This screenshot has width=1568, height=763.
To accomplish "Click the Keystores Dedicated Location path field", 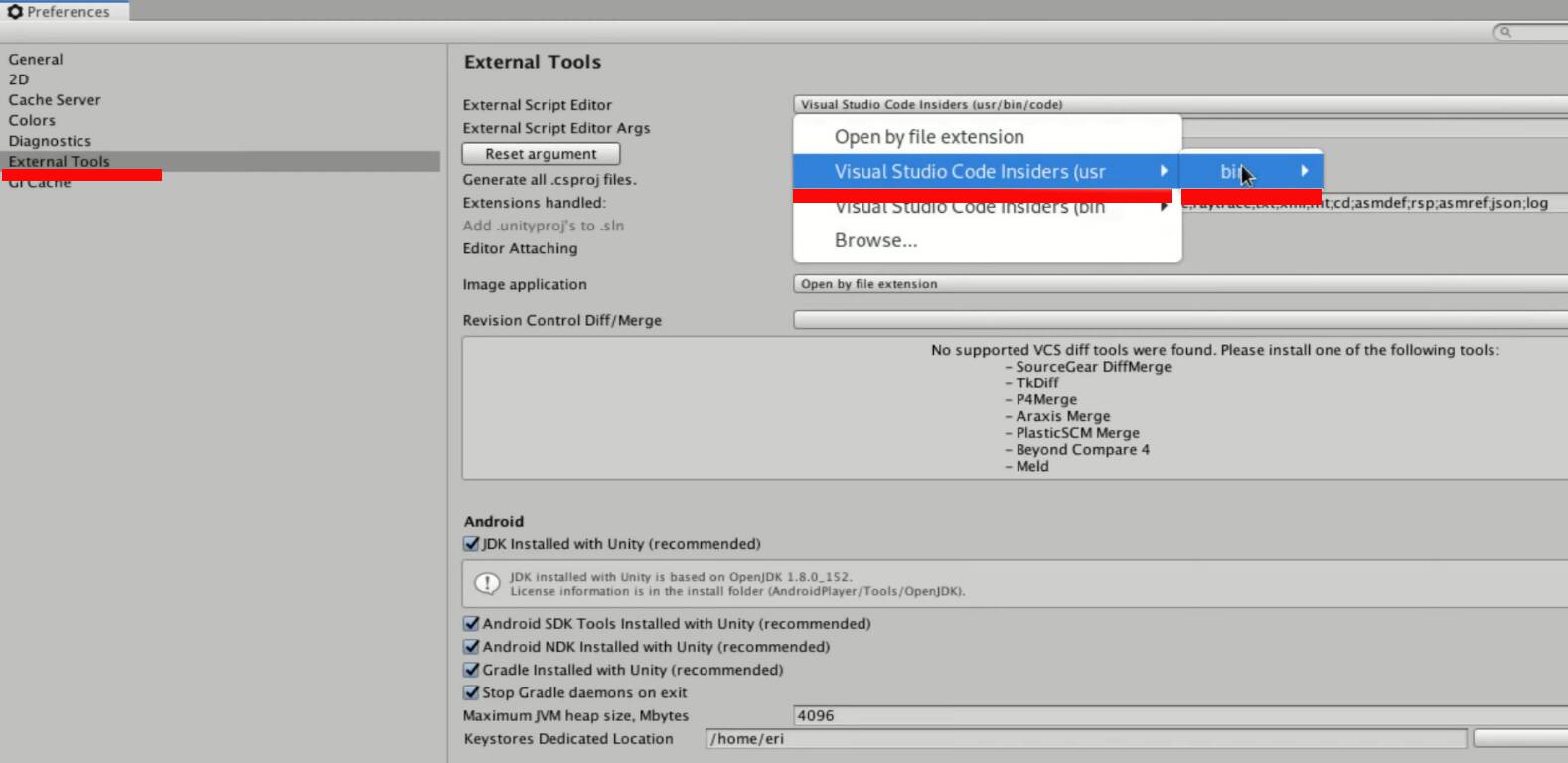I will [x=1086, y=738].
